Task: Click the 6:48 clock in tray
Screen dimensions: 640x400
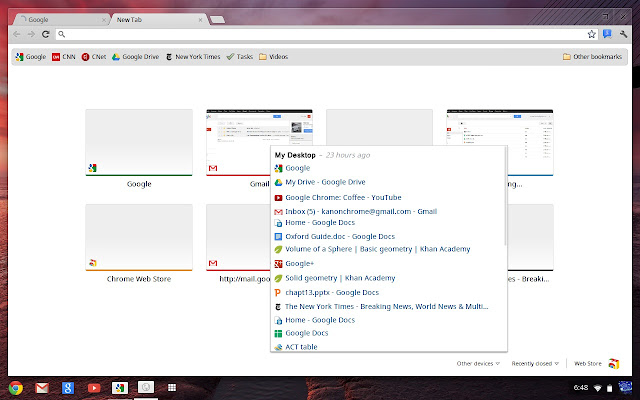Action: click(581, 387)
